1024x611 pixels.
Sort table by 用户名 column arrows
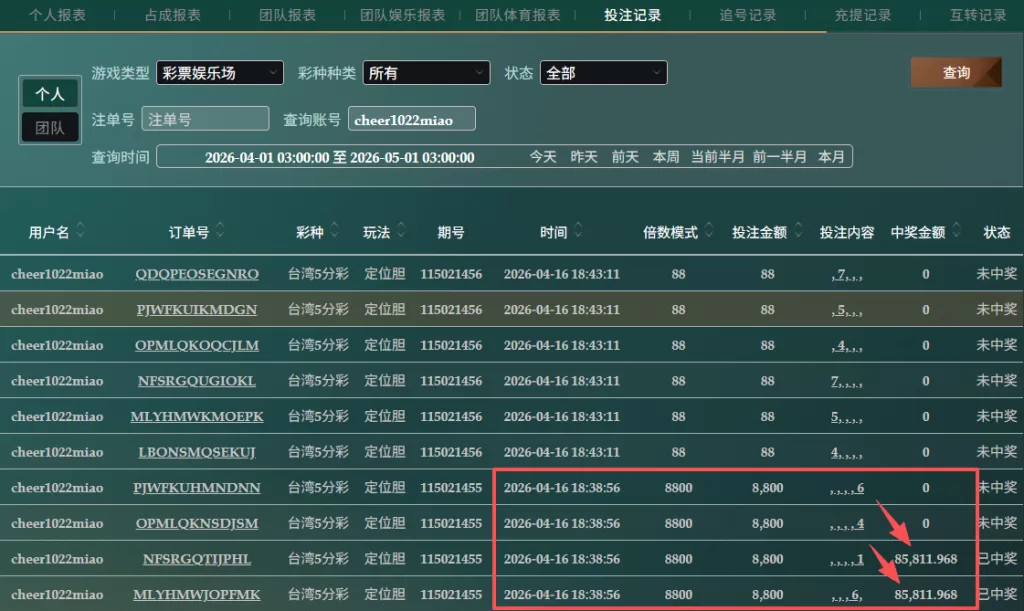80,232
